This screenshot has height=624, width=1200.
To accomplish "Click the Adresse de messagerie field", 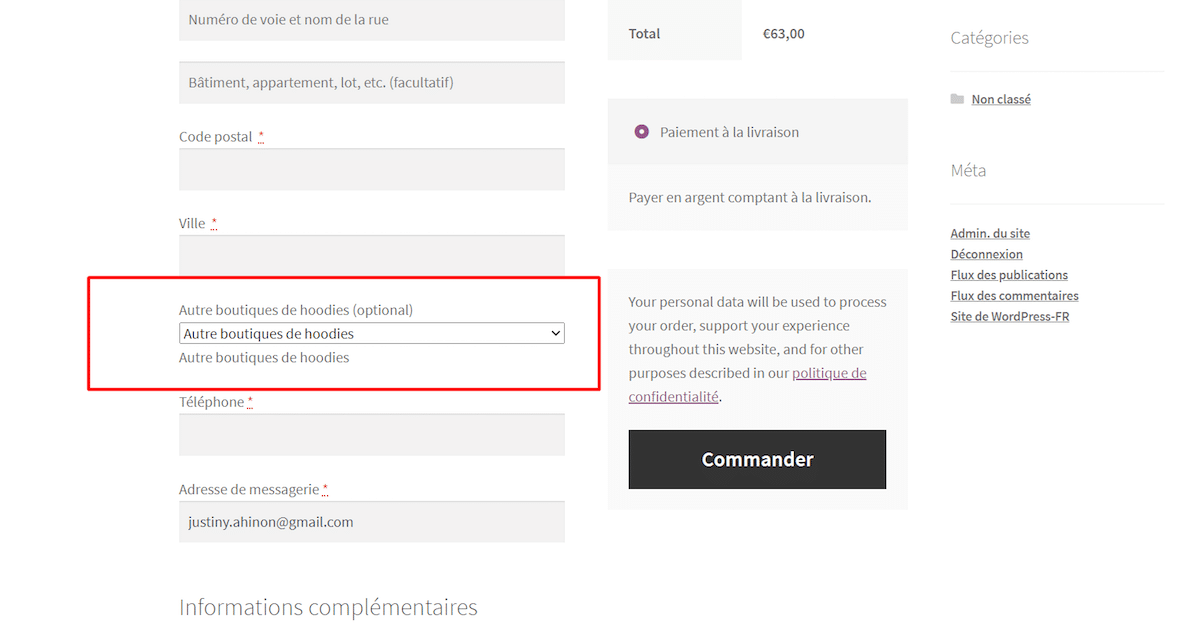I will [x=371, y=522].
